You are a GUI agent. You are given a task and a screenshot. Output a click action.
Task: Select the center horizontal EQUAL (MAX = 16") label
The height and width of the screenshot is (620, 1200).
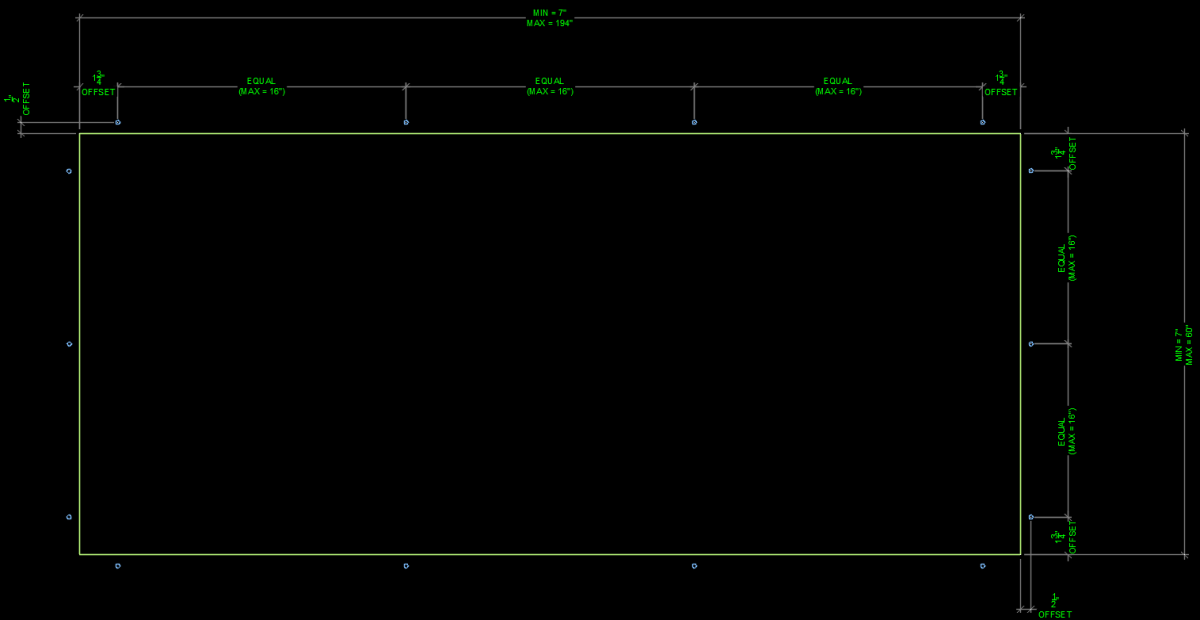(550, 86)
